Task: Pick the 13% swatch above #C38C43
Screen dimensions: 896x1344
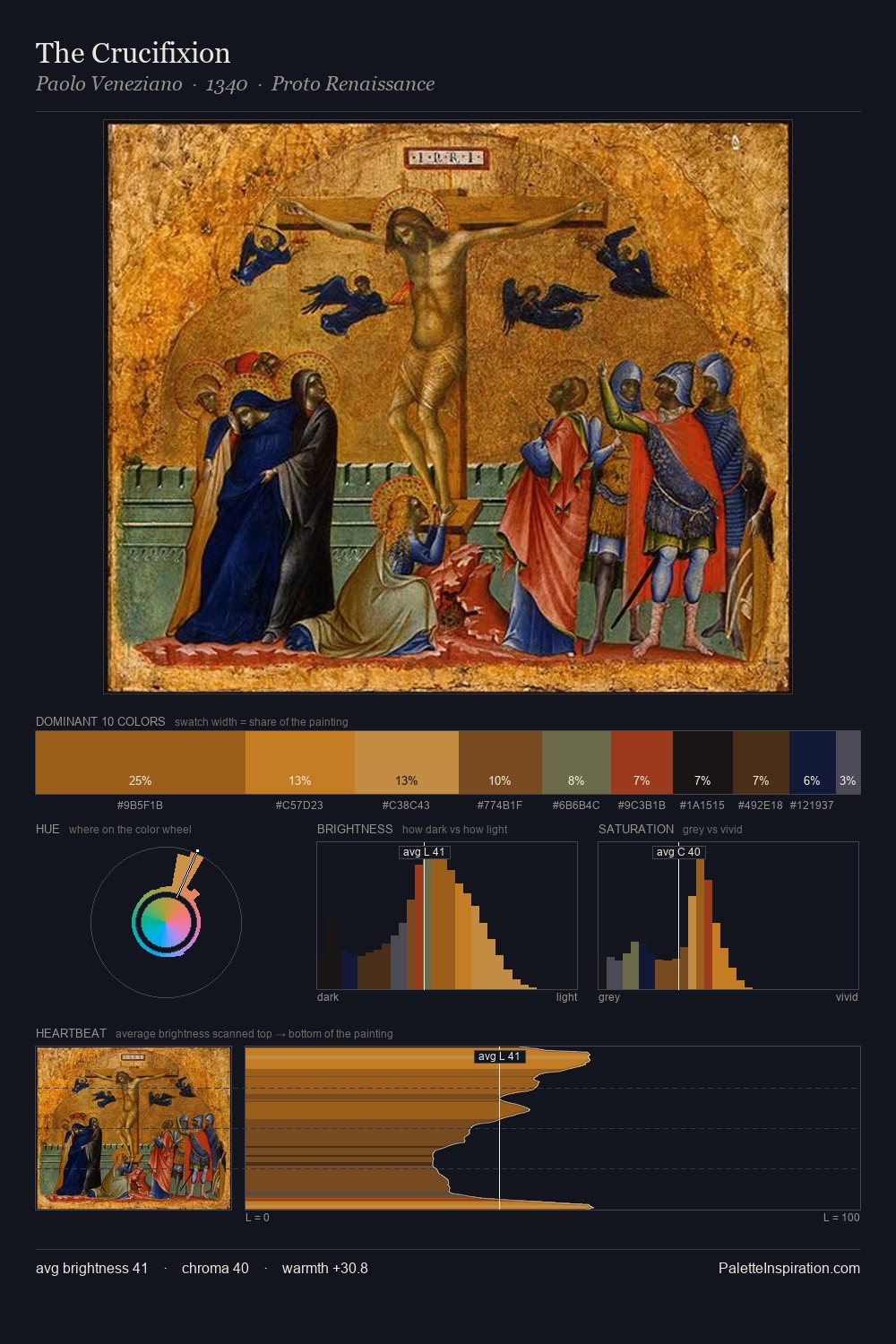Action: (x=407, y=762)
